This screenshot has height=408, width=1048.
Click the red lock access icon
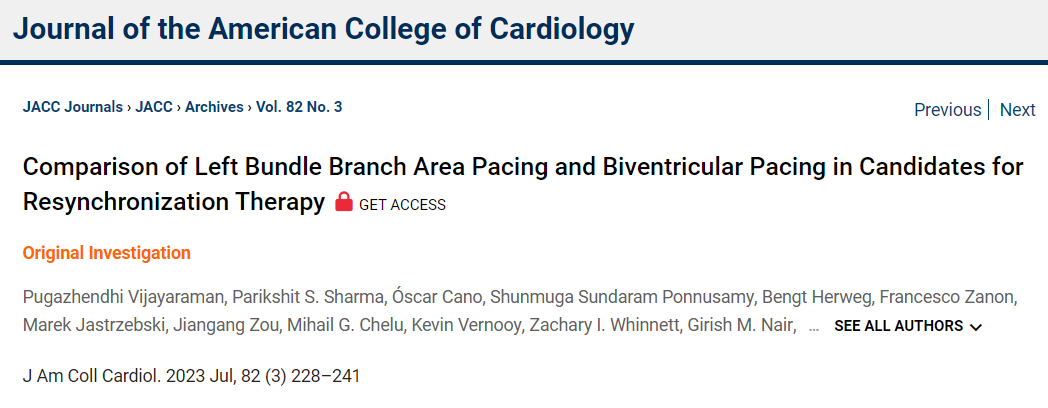[x=344, y=202]
